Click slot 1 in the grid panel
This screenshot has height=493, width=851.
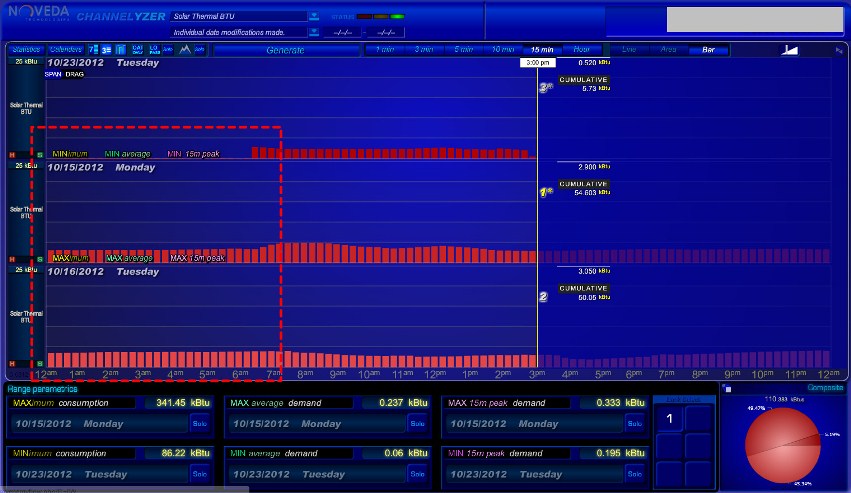669,419
